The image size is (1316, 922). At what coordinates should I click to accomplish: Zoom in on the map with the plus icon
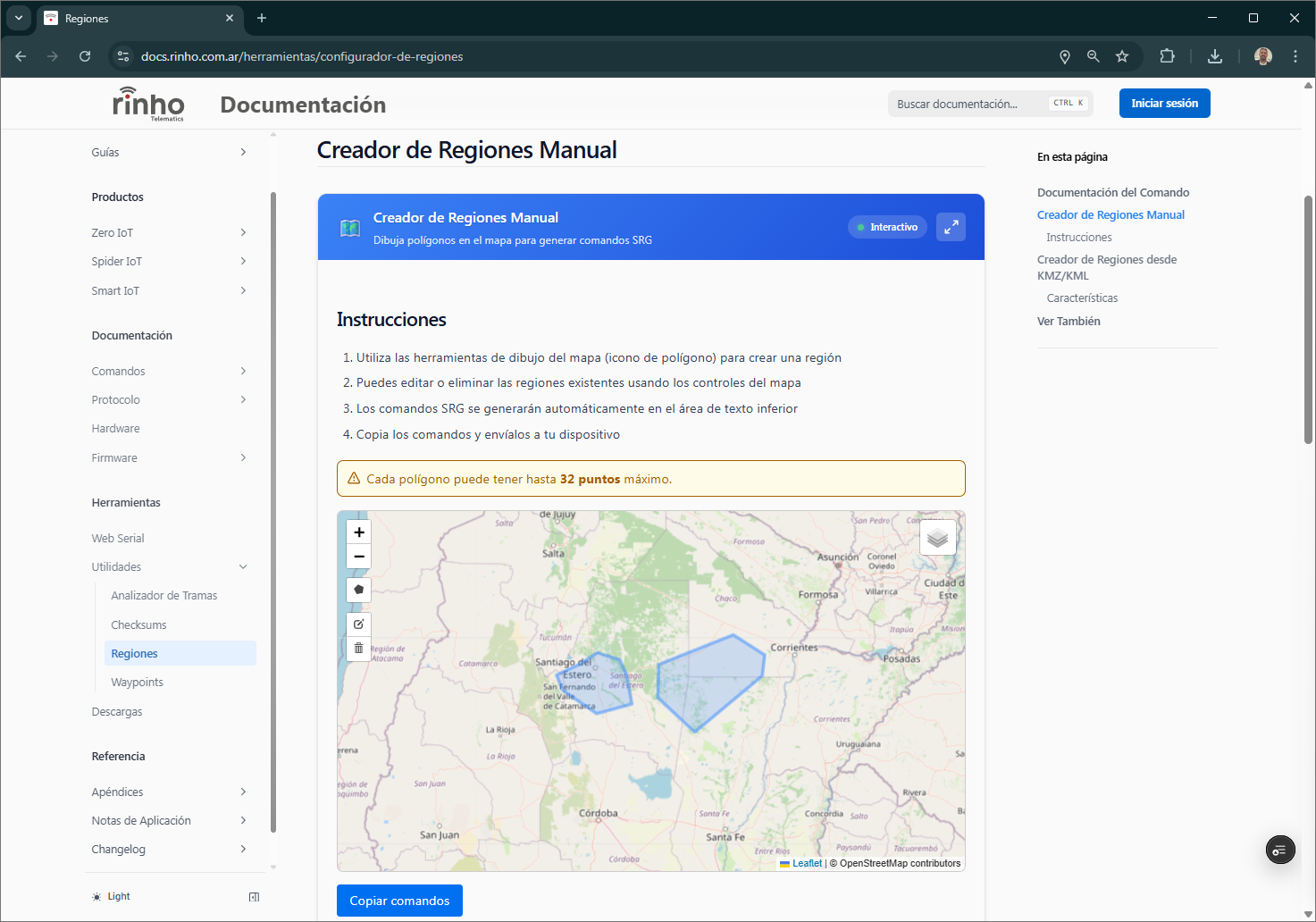point(358,532)
